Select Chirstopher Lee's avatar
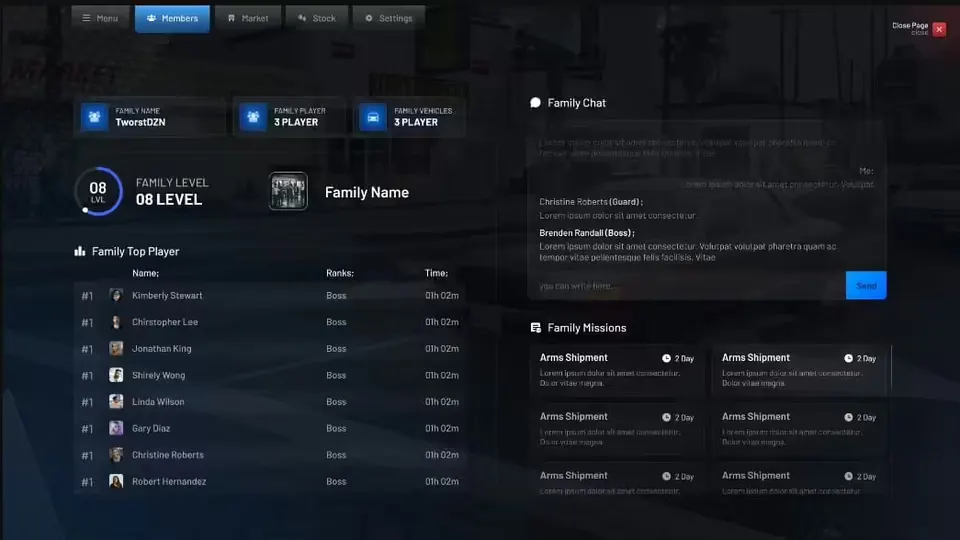 click(x=116, y=321)
